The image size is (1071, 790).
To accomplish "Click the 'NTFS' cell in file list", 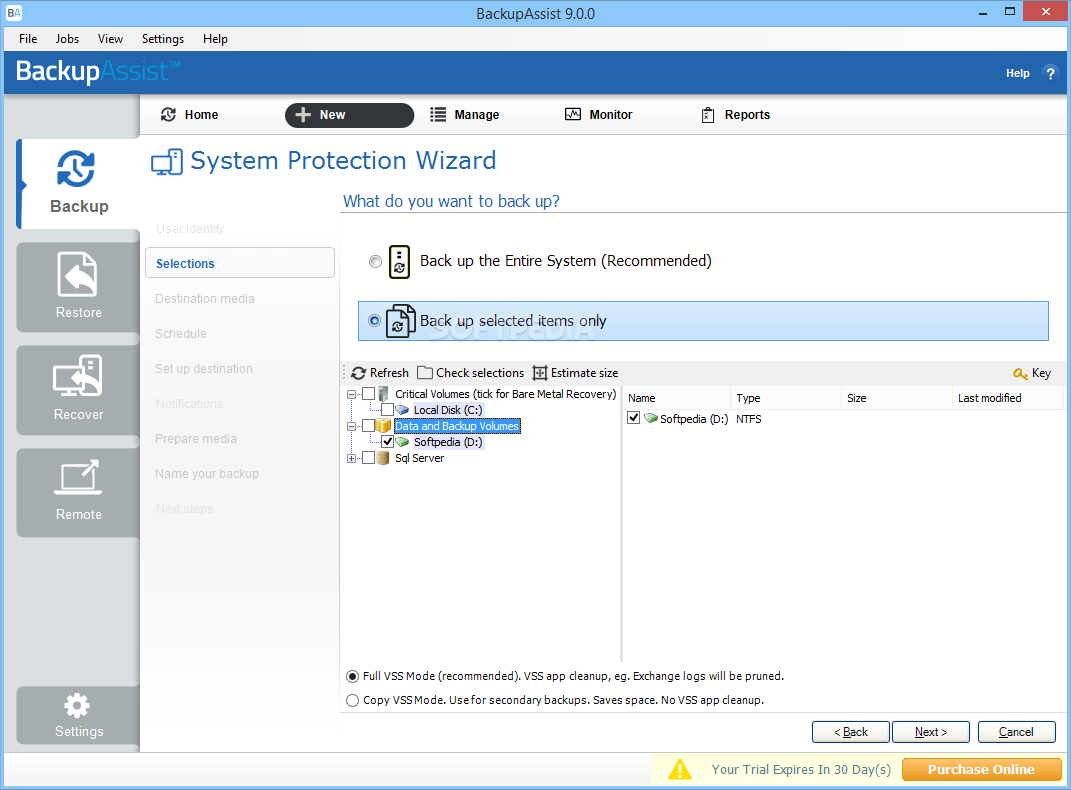I will (749, 419).
